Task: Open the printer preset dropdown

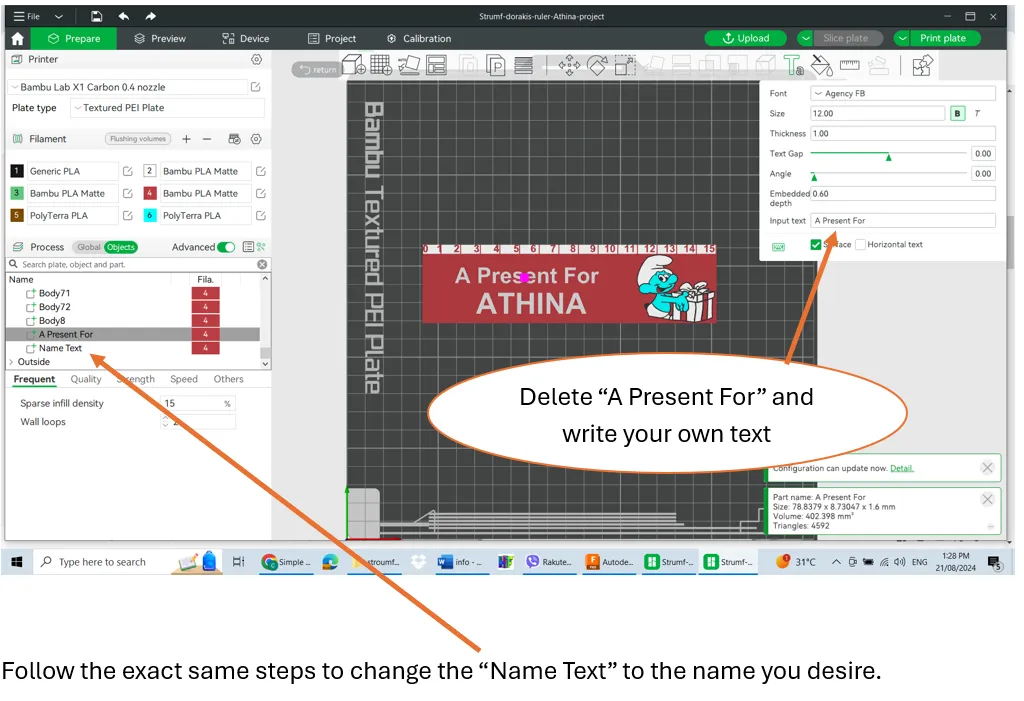Action: coord(128,87)
